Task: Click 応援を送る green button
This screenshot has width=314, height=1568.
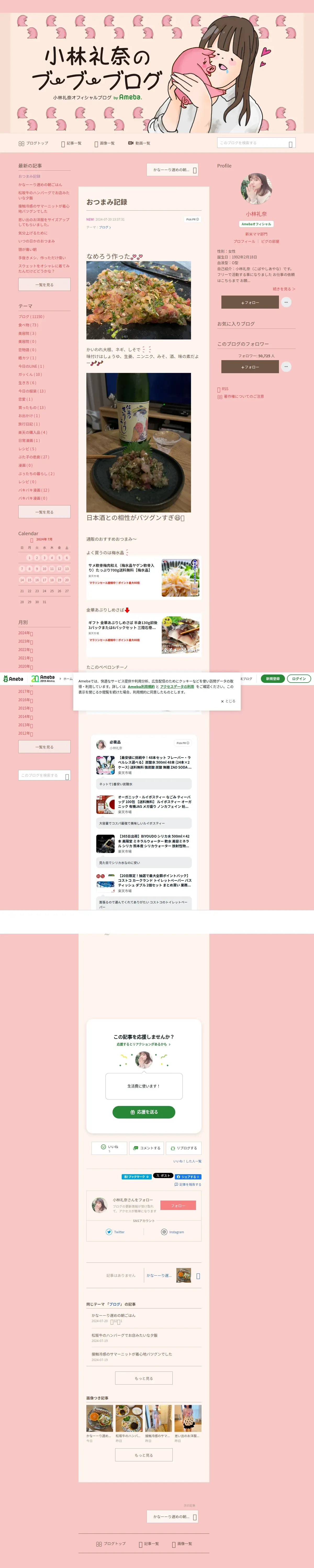Action: tap(144, 1112)
